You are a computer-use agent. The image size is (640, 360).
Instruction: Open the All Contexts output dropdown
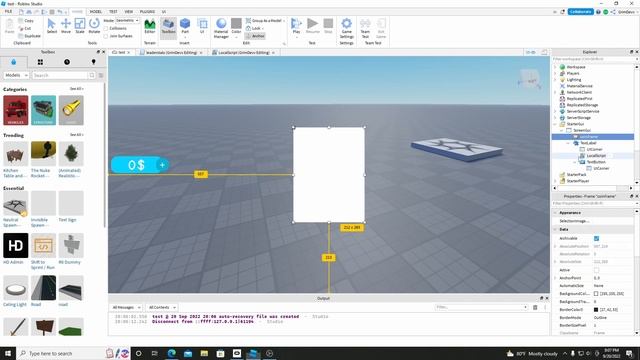(162, 307)
